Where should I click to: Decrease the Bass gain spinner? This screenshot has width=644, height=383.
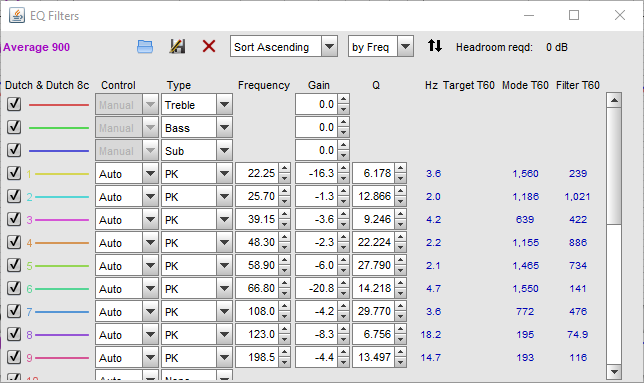pos(344,133)
